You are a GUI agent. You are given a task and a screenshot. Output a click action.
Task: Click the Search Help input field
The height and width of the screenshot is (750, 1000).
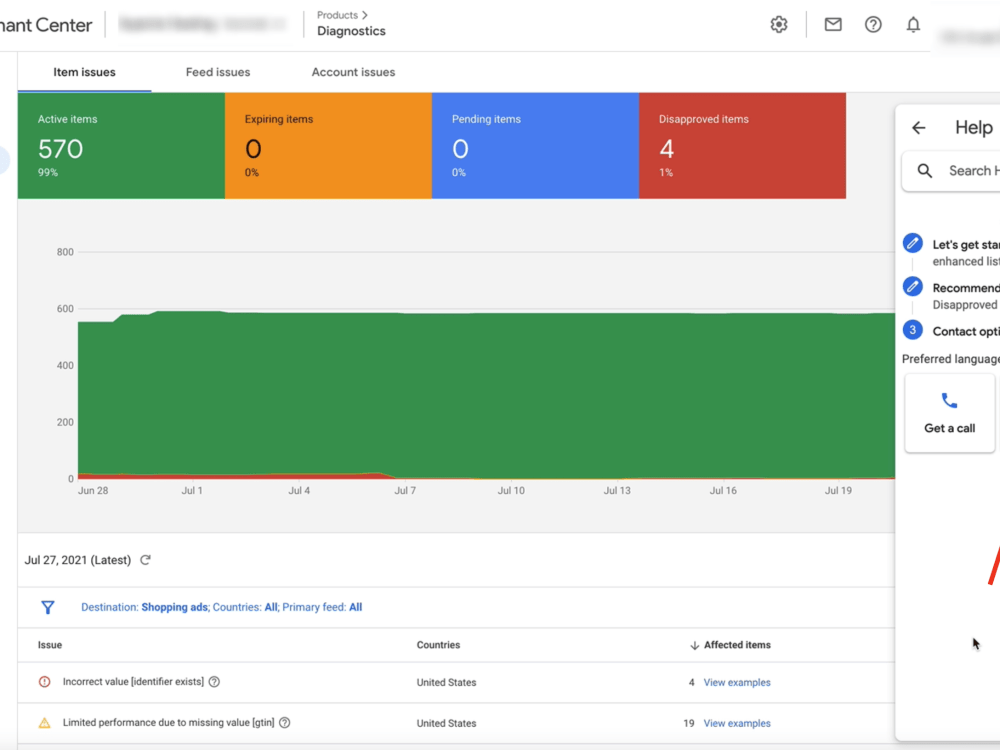pyautogui.click(x=951, y=171)
